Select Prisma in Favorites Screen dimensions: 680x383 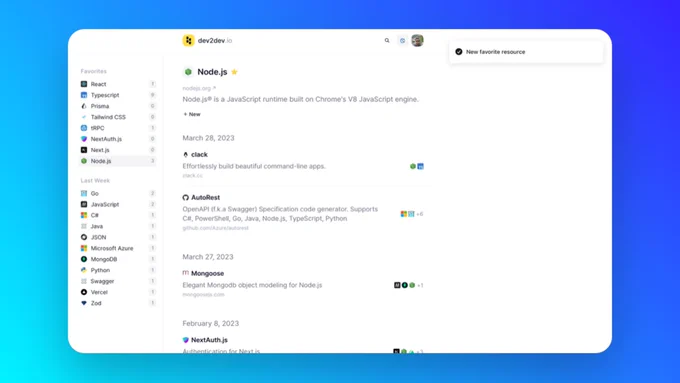[118, 106]
